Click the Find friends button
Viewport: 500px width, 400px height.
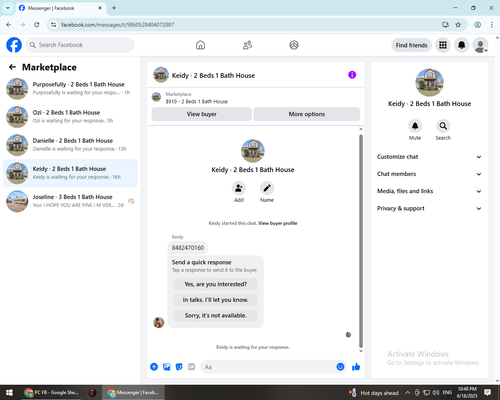(x=411, y=45)
